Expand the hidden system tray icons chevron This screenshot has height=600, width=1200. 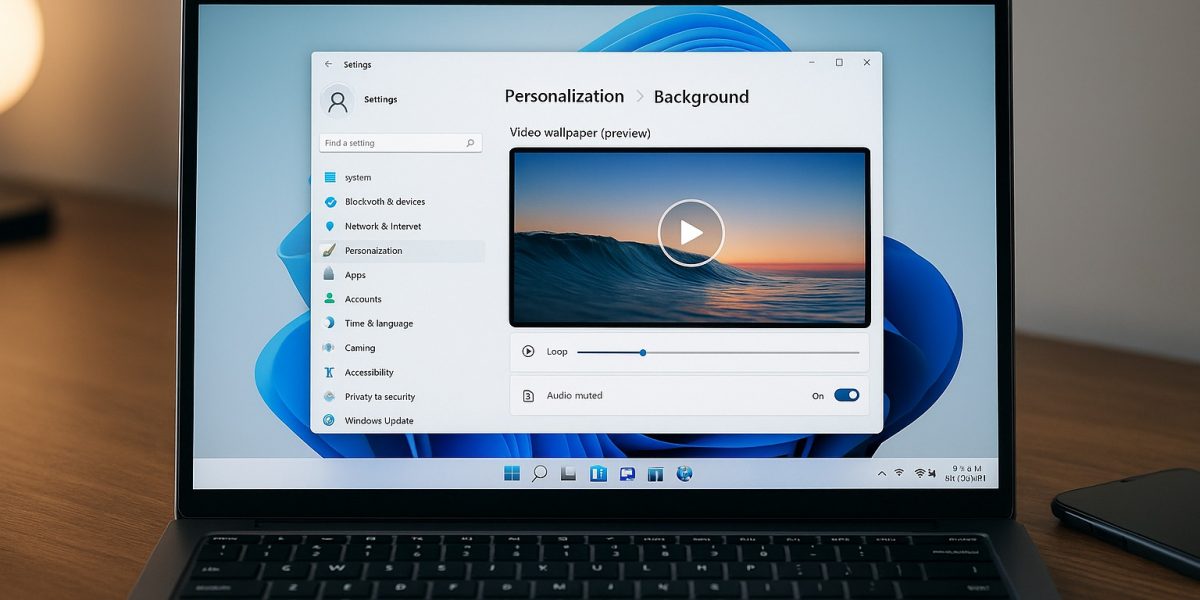tap(881, 473)
